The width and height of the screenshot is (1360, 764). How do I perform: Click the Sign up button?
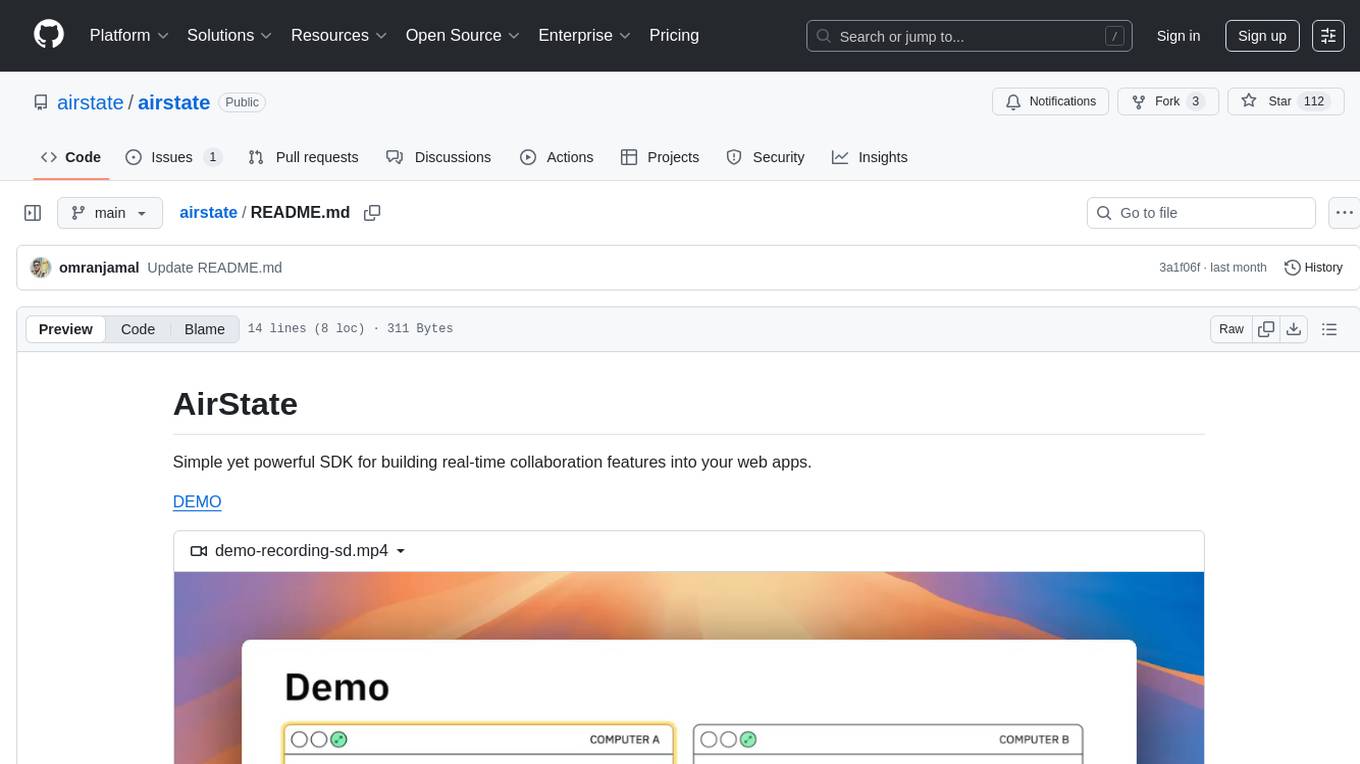click(1262, 36)
